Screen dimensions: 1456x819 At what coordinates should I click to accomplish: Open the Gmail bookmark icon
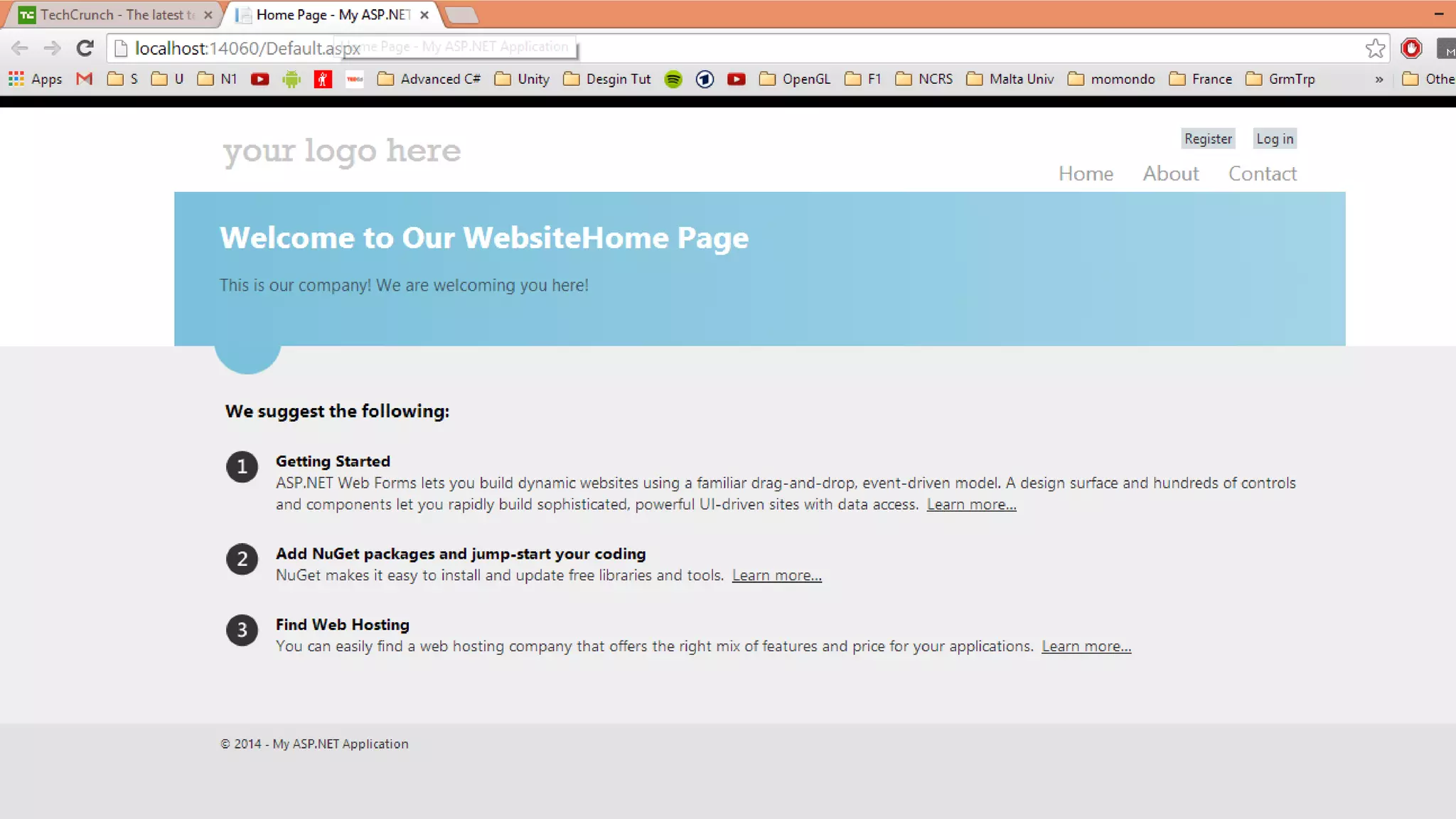(x=85, y=79)
